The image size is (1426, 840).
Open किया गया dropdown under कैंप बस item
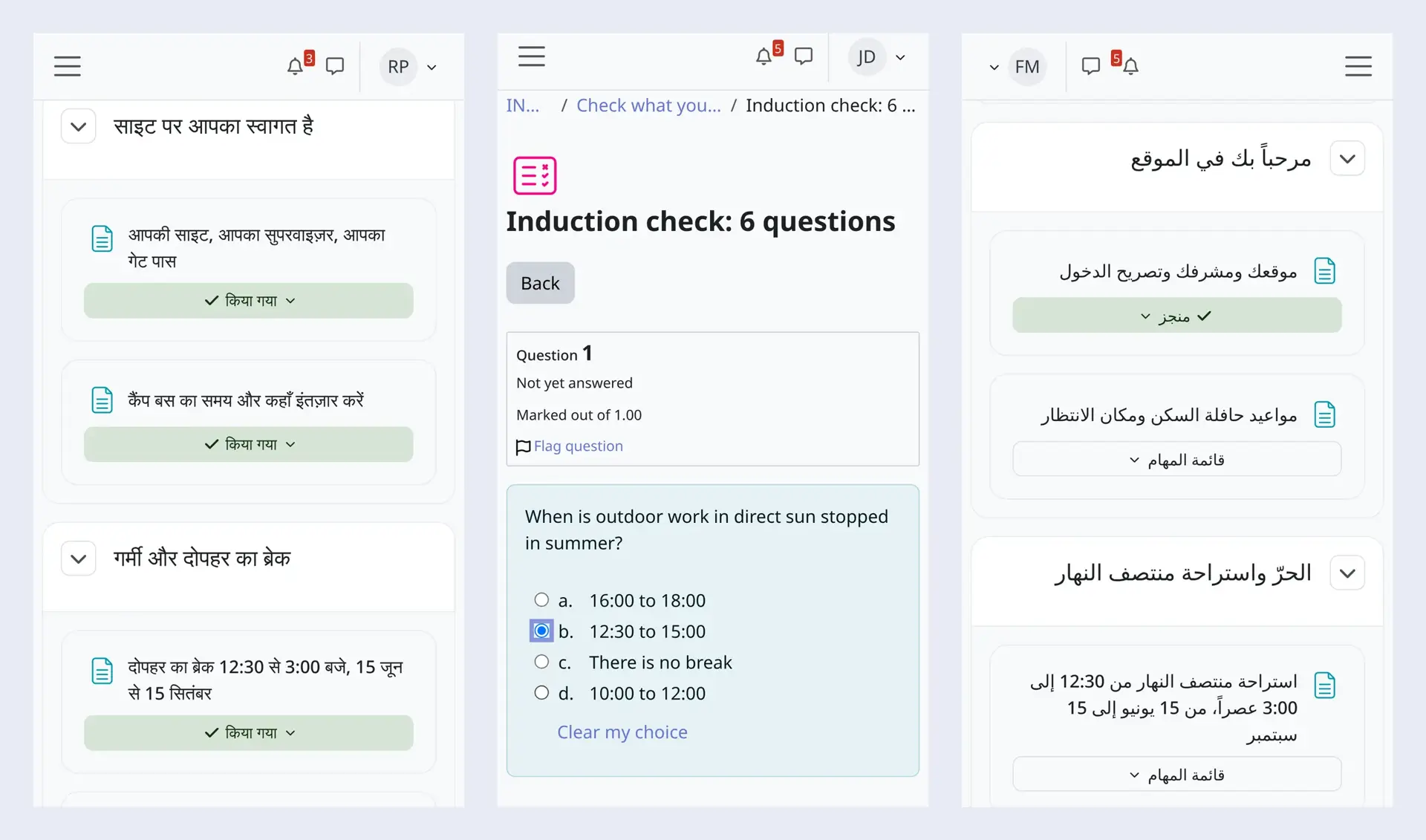click(x=249, y=444)
